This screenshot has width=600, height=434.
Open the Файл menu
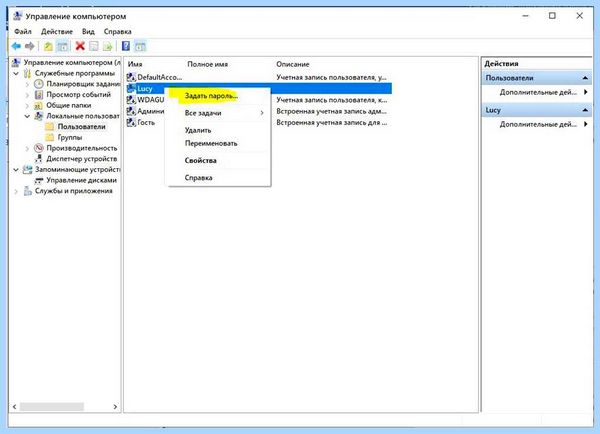pos(23,31)
